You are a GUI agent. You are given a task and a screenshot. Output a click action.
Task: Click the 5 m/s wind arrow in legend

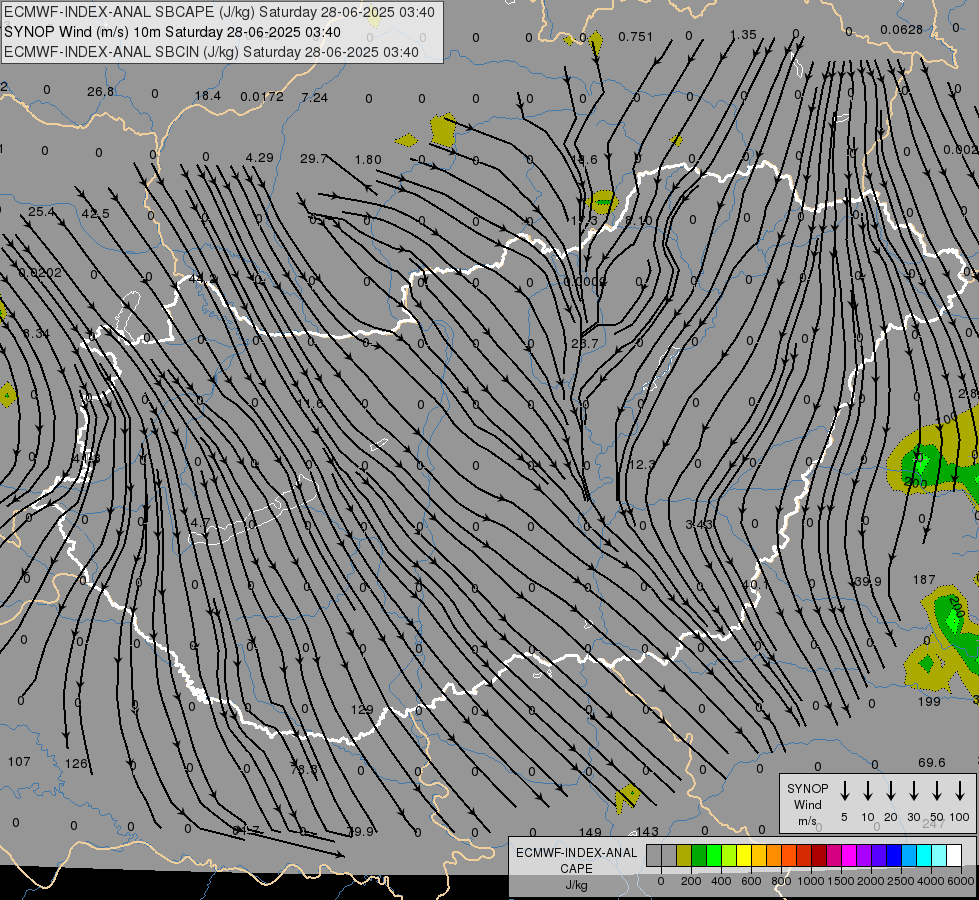pyautogui.click(x=844, y=791)
